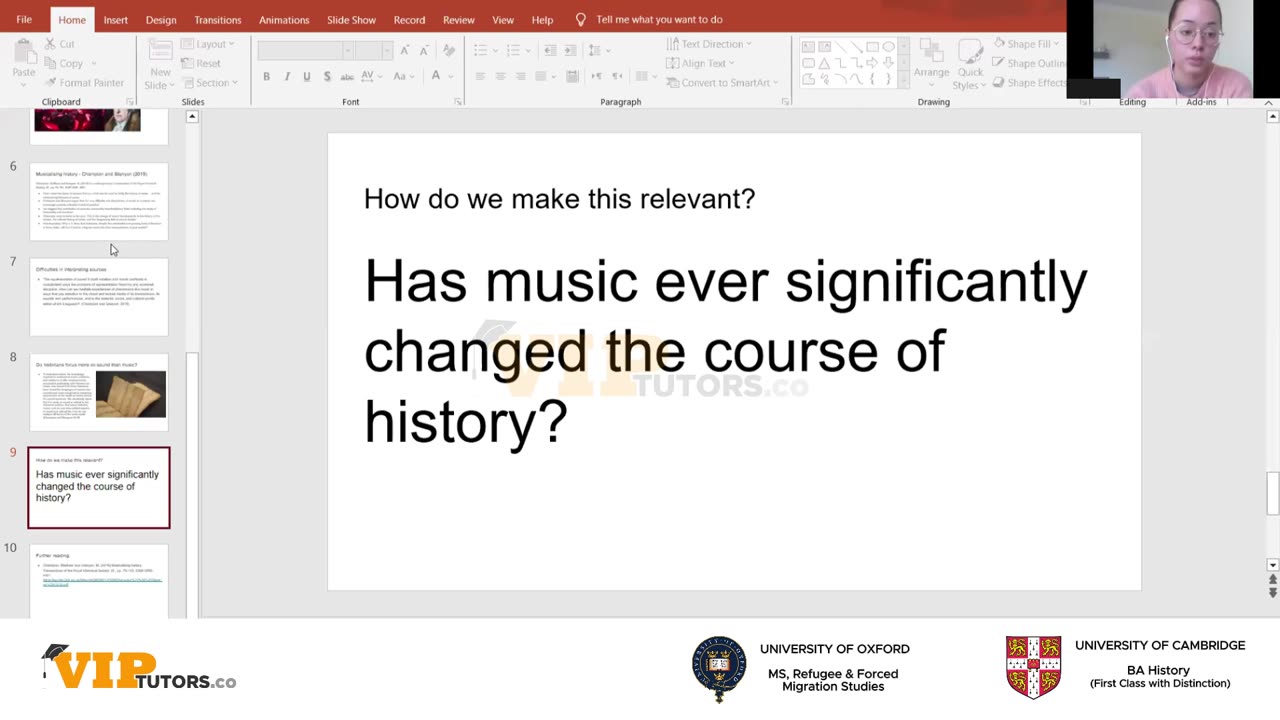Image resolution: width=1280 pixels, height=720 pixels.
Task: Switch to the Design tab
Action: point(161,19)
